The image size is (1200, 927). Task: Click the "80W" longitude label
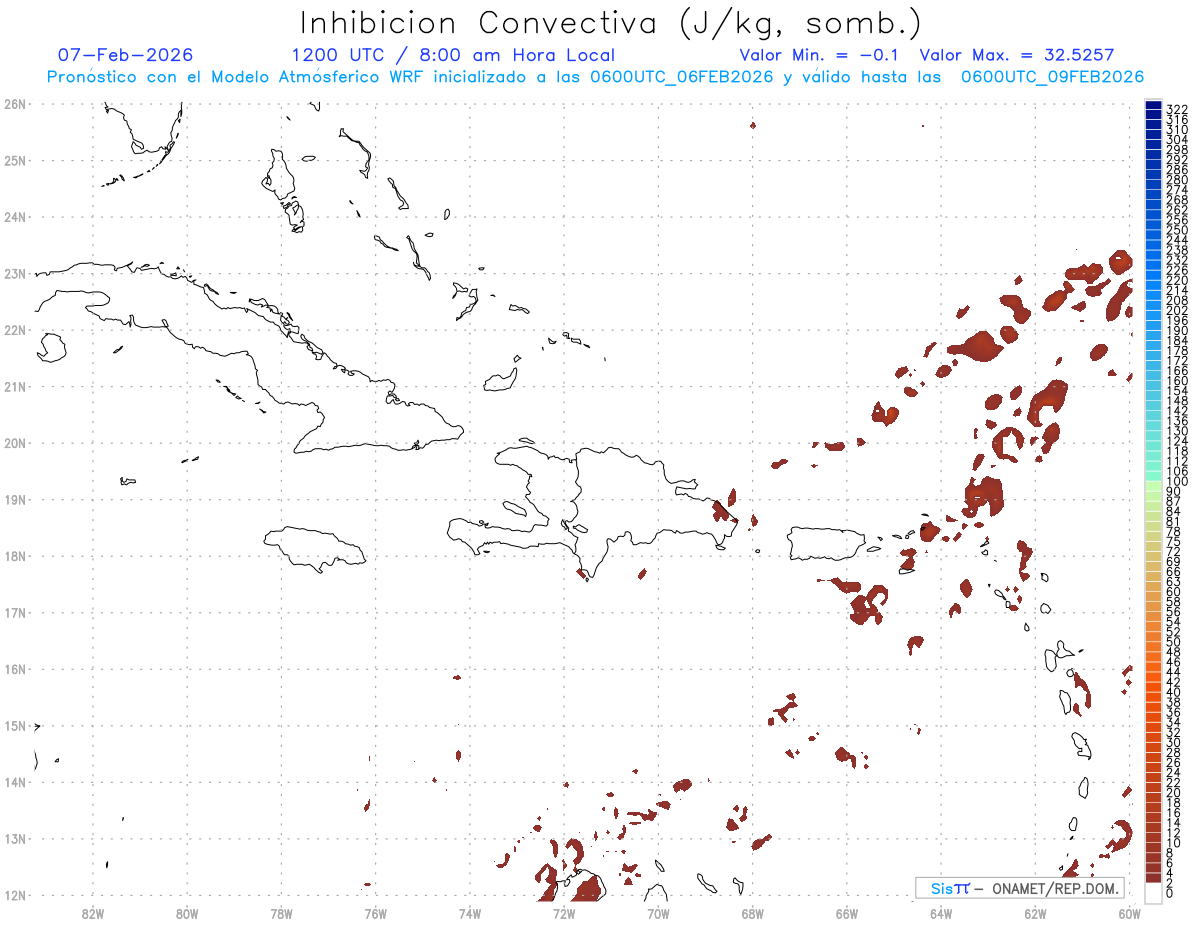point(187,912)
